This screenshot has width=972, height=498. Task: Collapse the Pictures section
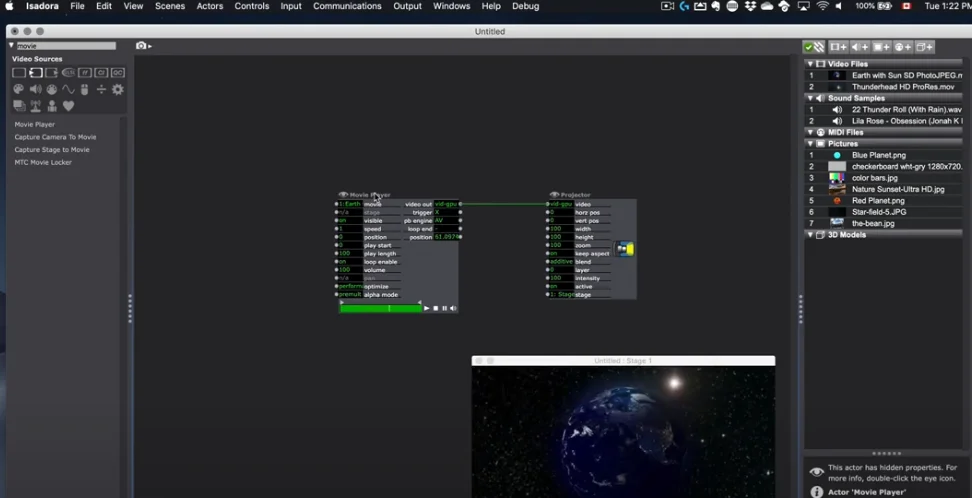tap(810, 144)
